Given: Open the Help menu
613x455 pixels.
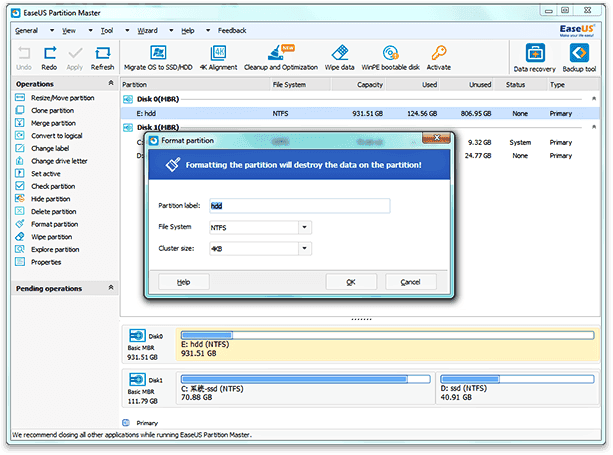Looking at the screenshot, I should click(x=188, y=30).
